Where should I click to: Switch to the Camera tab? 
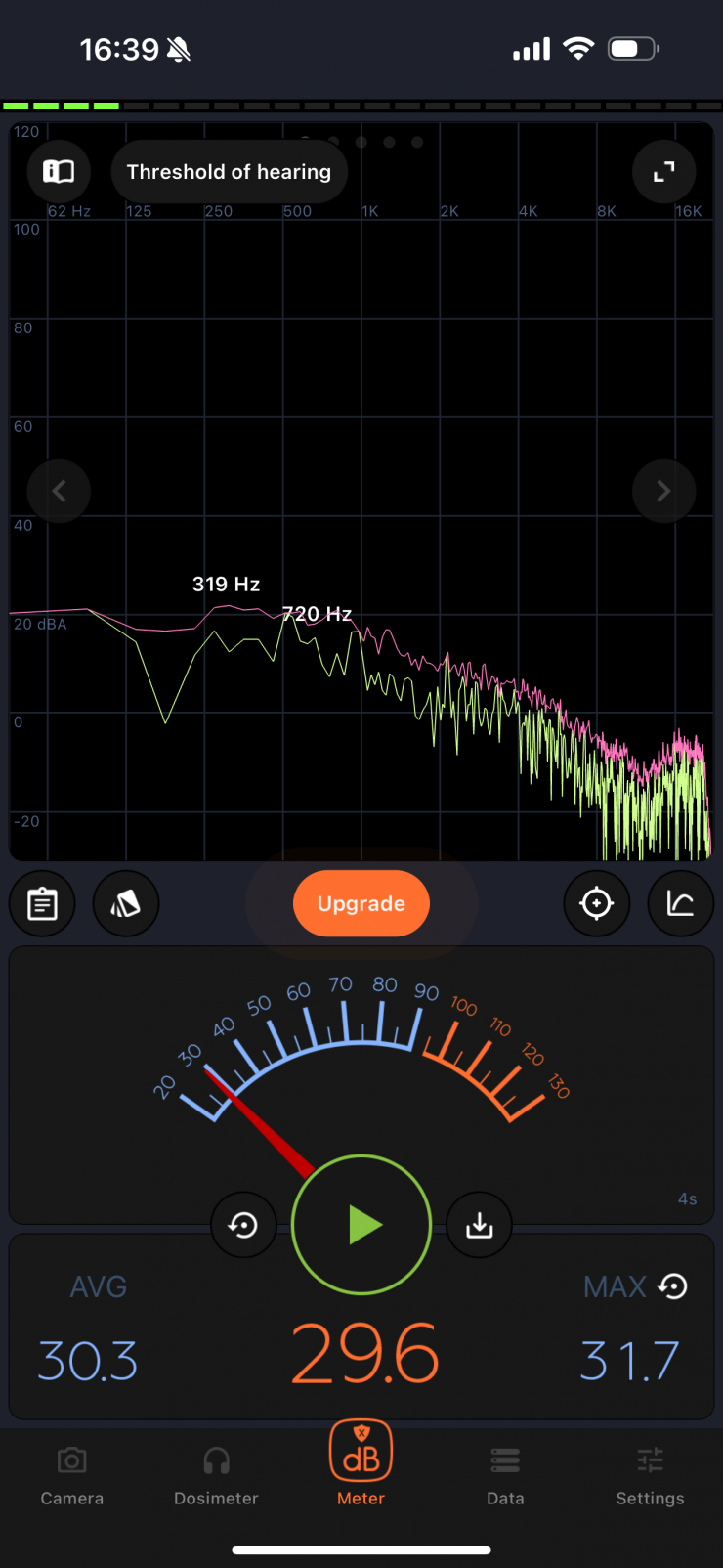tap(72, 1475)
